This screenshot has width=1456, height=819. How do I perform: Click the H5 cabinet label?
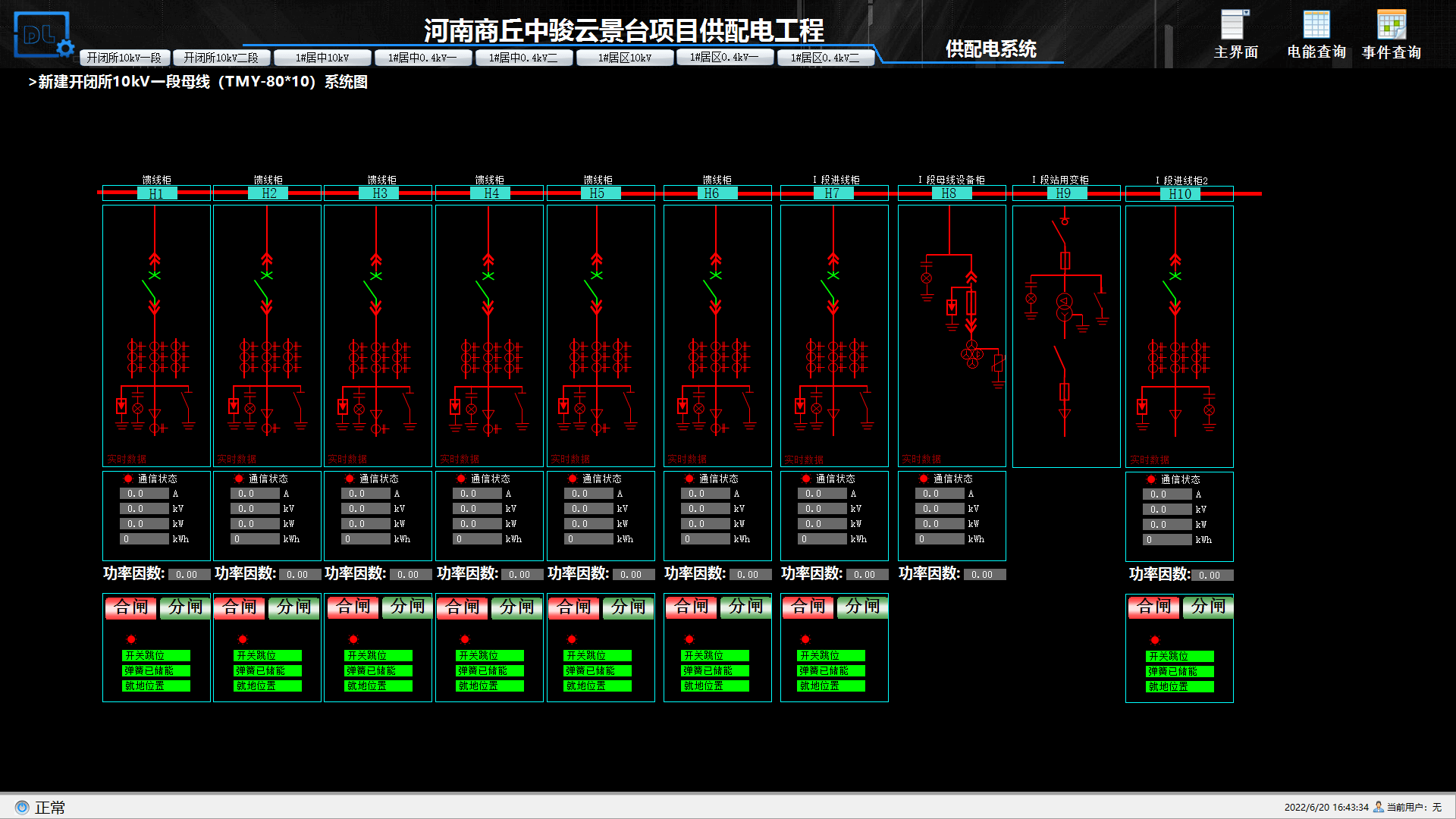tap(597, 193)
